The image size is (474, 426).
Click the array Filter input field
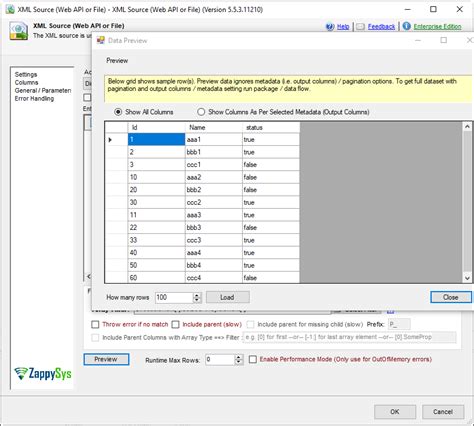click(x=350, y=337)
